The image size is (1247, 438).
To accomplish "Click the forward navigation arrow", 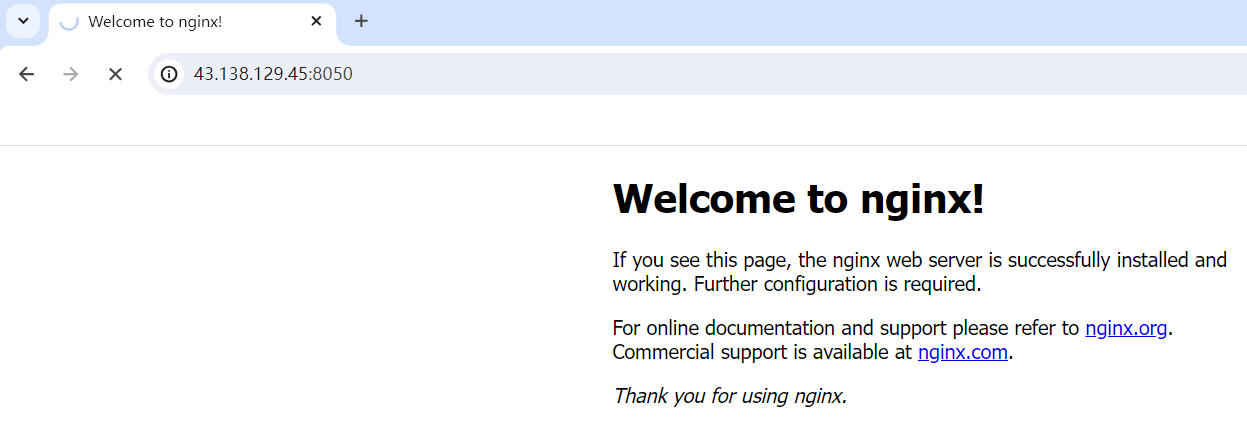I will pyautogui.click(x=71, y=74).
